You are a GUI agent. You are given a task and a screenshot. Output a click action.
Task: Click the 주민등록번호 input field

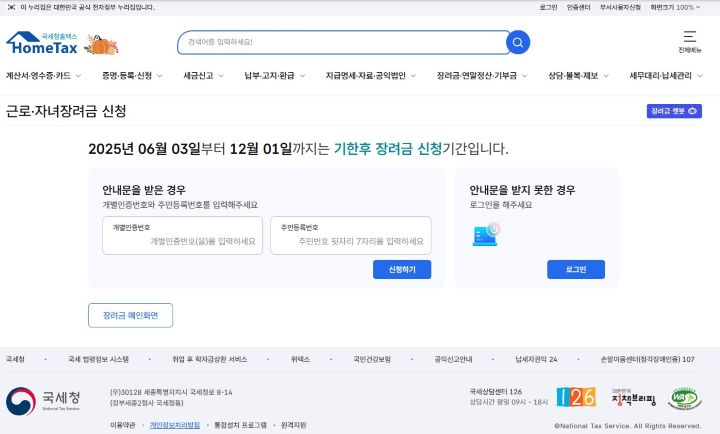click(x=351, y=236)
